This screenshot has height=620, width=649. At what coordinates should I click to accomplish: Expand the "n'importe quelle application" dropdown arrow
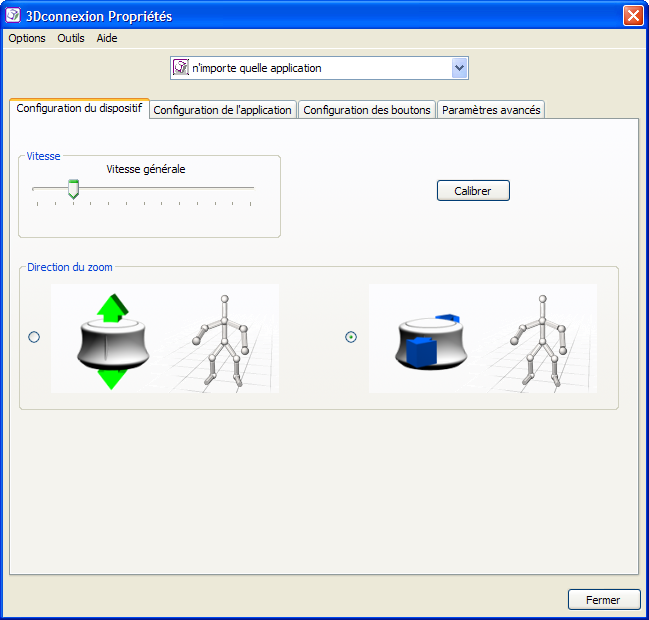click(x=459, y=68)
